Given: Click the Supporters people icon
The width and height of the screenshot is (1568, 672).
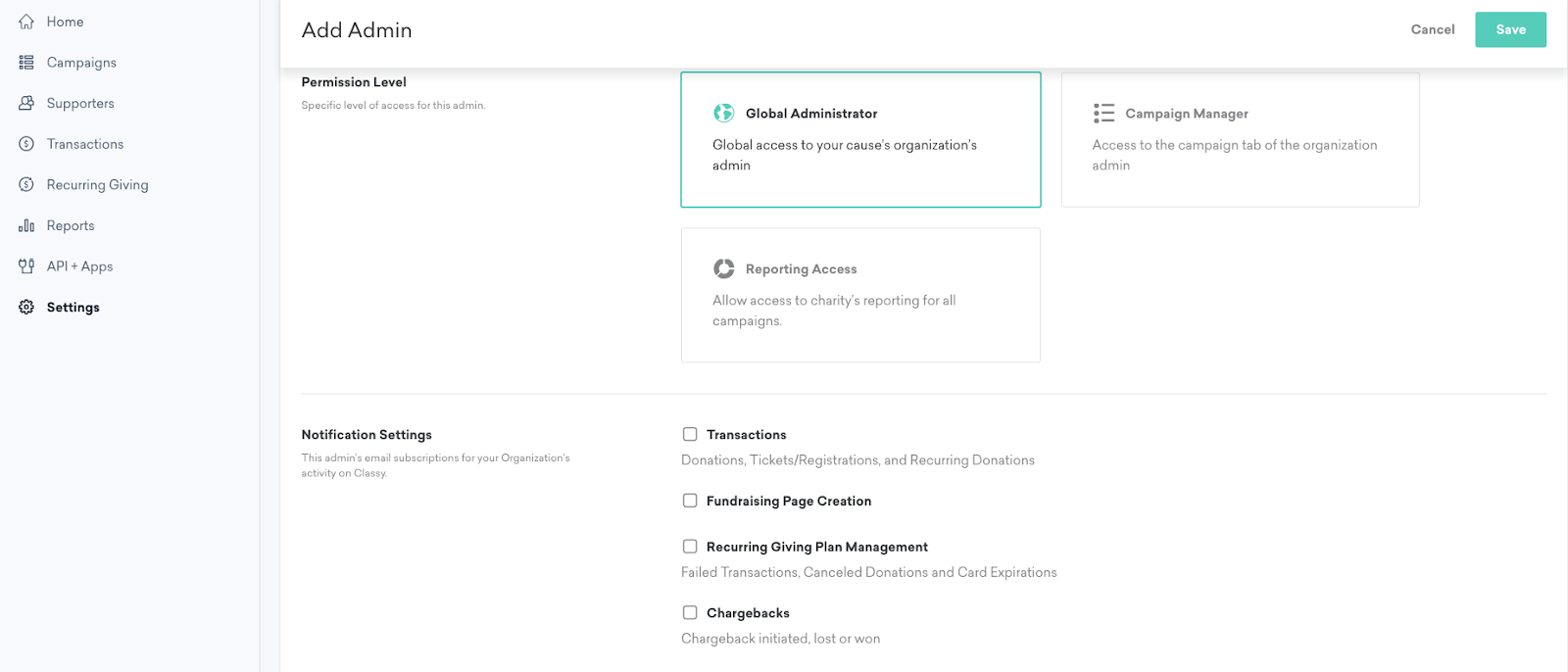Looking at the screenshot, I should pos(26,103).
